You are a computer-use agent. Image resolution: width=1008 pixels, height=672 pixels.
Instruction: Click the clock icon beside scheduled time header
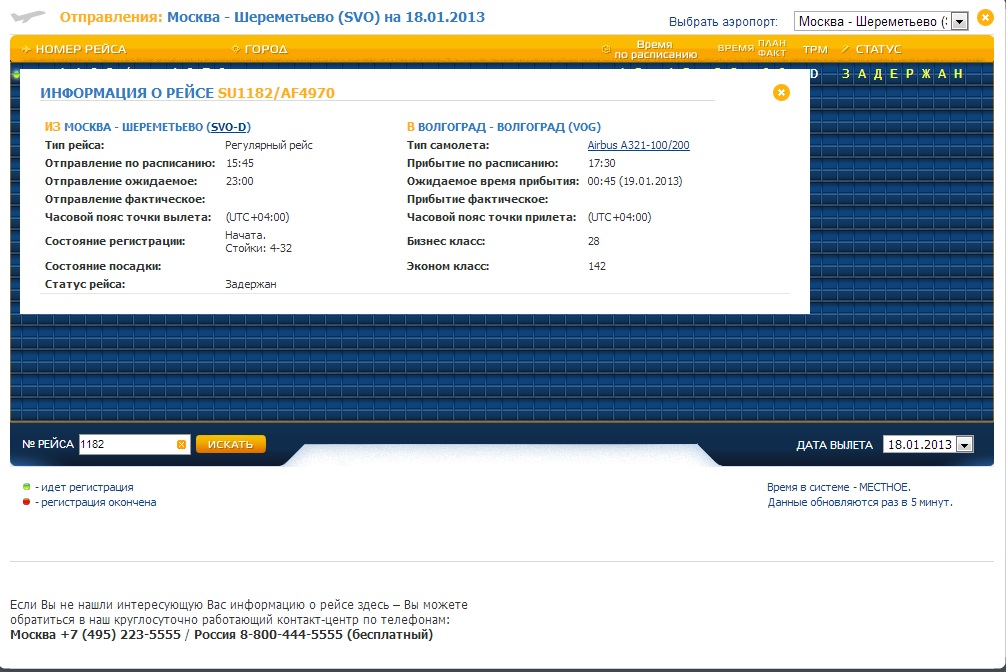click(606, 49)
